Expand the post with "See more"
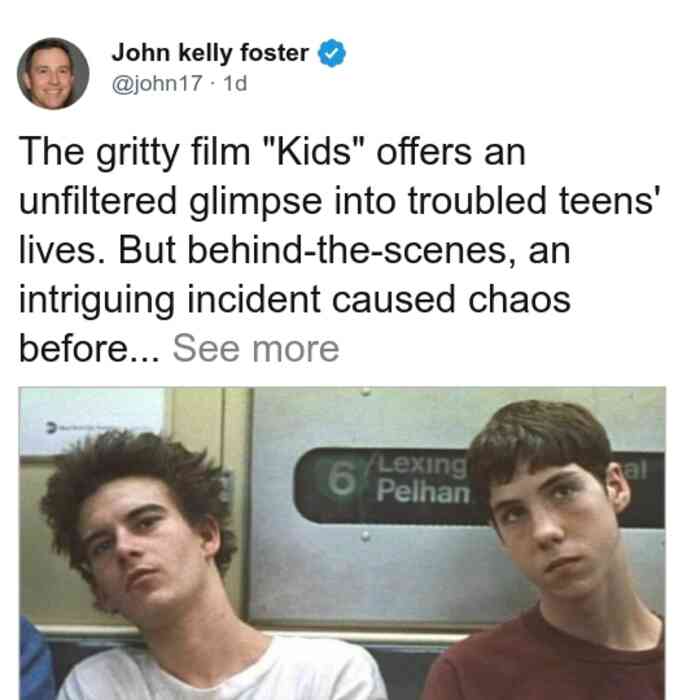Image resolution: width=700 pixels, height=700 pixels. click(256, 349)
